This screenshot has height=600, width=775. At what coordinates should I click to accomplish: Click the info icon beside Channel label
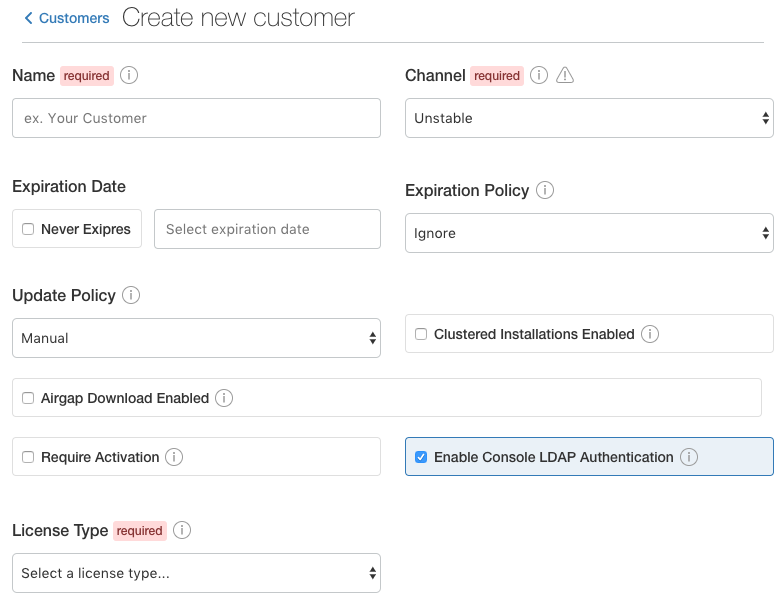tap(539, 75)
